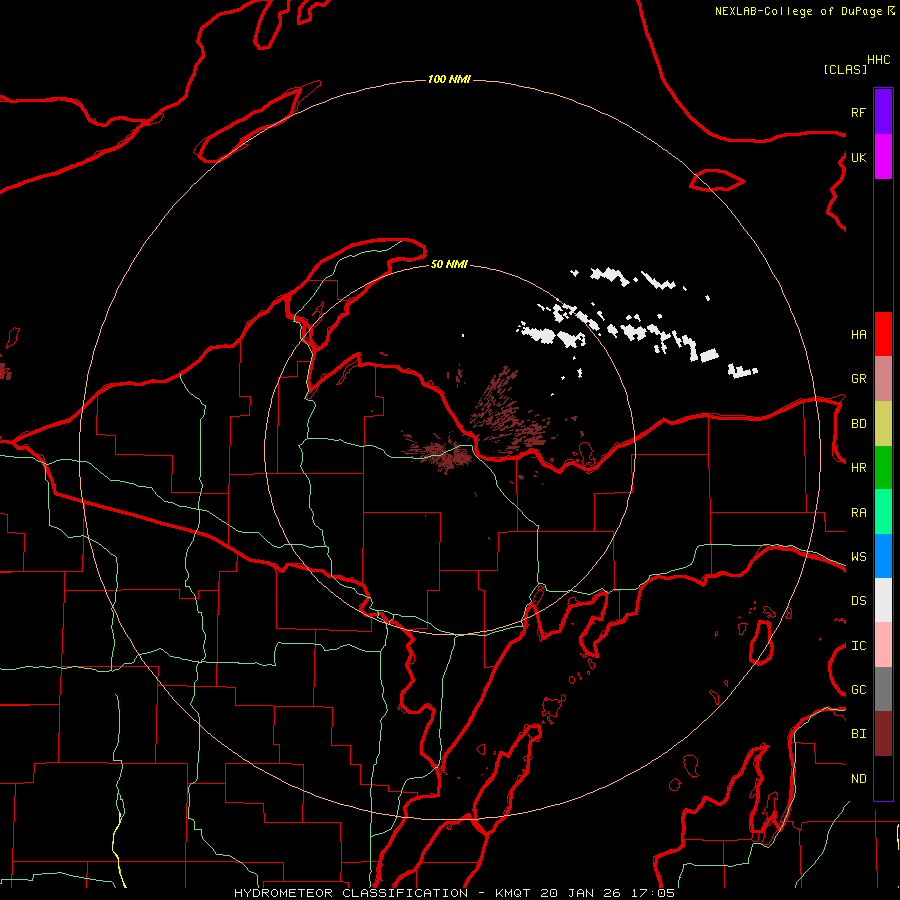Click the DS white legend swatch

click(883, 600)
